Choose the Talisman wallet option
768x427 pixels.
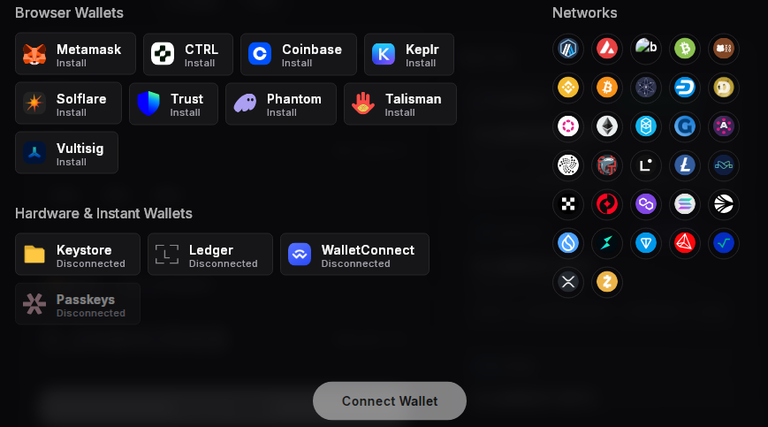[x=400, y=104]
